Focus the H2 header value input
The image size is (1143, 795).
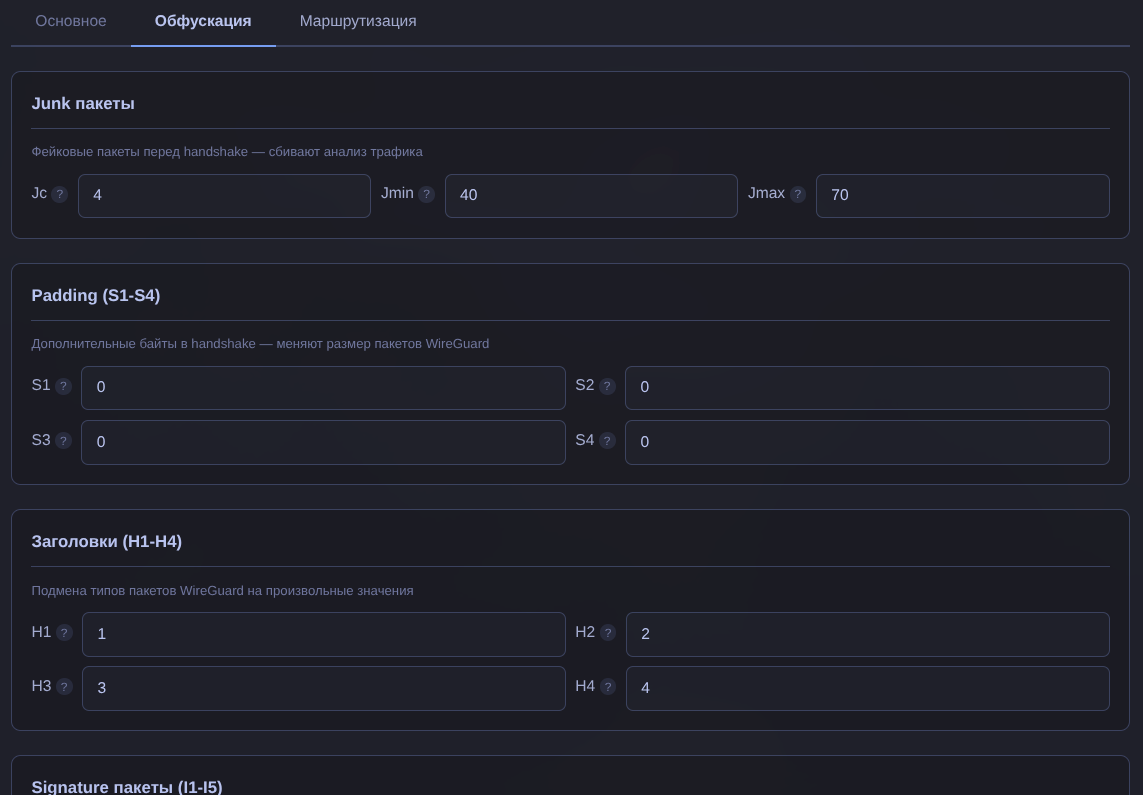click(867, 634)
